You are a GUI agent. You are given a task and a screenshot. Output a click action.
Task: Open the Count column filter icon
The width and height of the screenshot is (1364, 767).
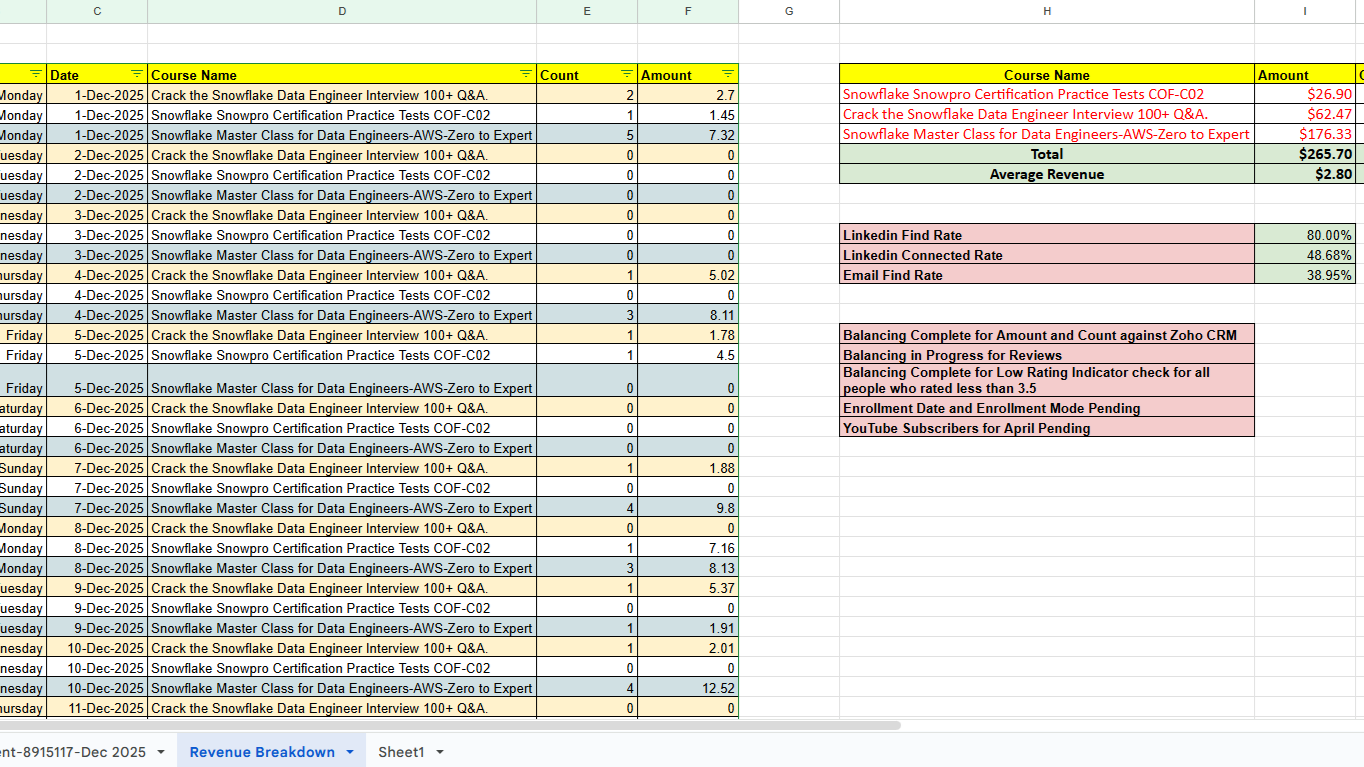627,75
